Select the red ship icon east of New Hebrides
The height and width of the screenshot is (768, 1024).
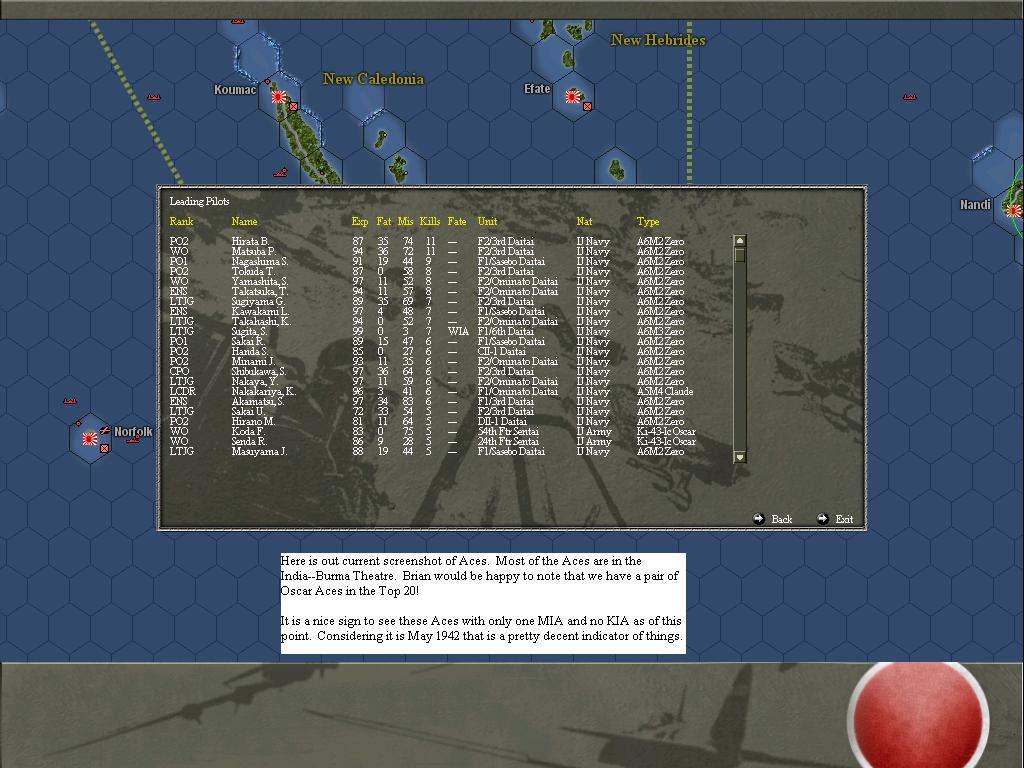tap(909, 97)
